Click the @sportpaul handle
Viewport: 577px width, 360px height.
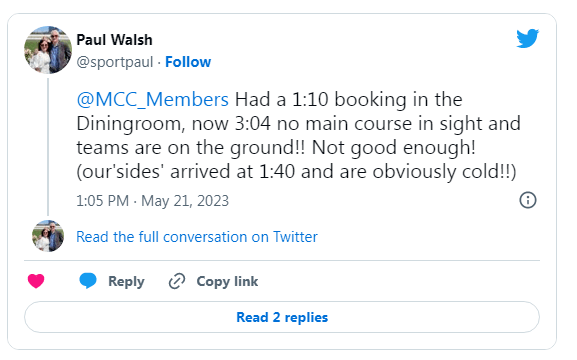coord(114,62)
